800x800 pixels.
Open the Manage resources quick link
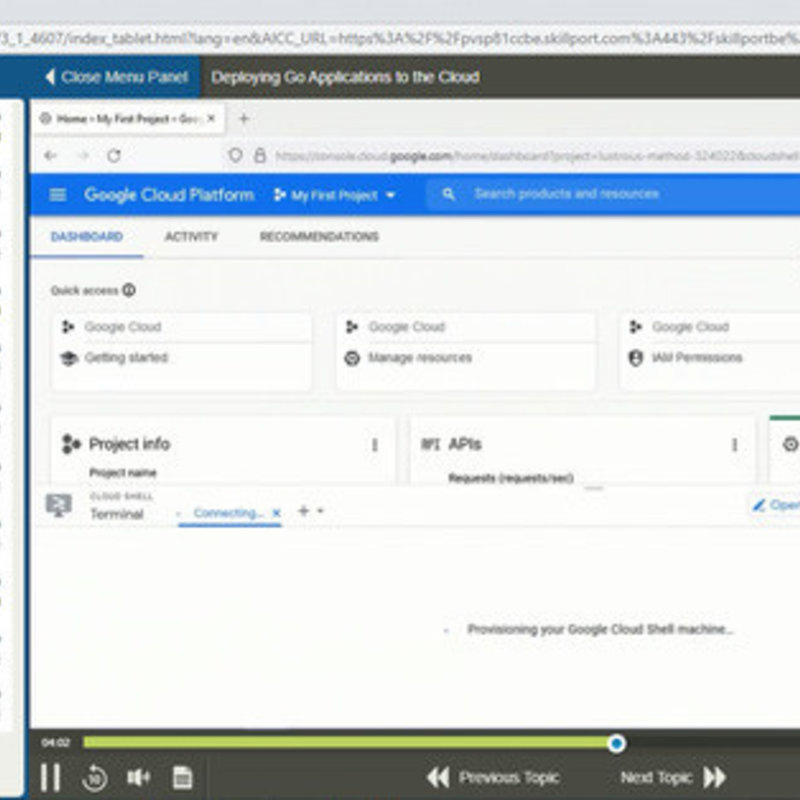pyautogui.click(x=420, y=358)
